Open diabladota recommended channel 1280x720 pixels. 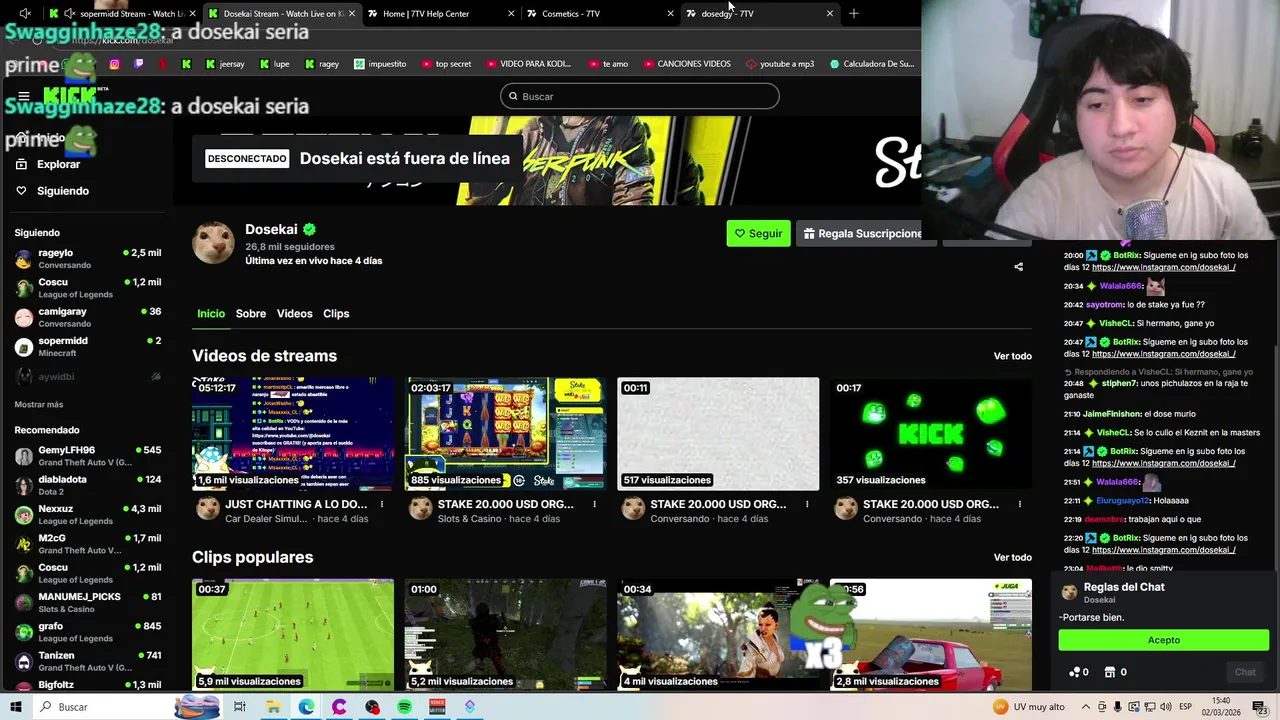point(87,485)
